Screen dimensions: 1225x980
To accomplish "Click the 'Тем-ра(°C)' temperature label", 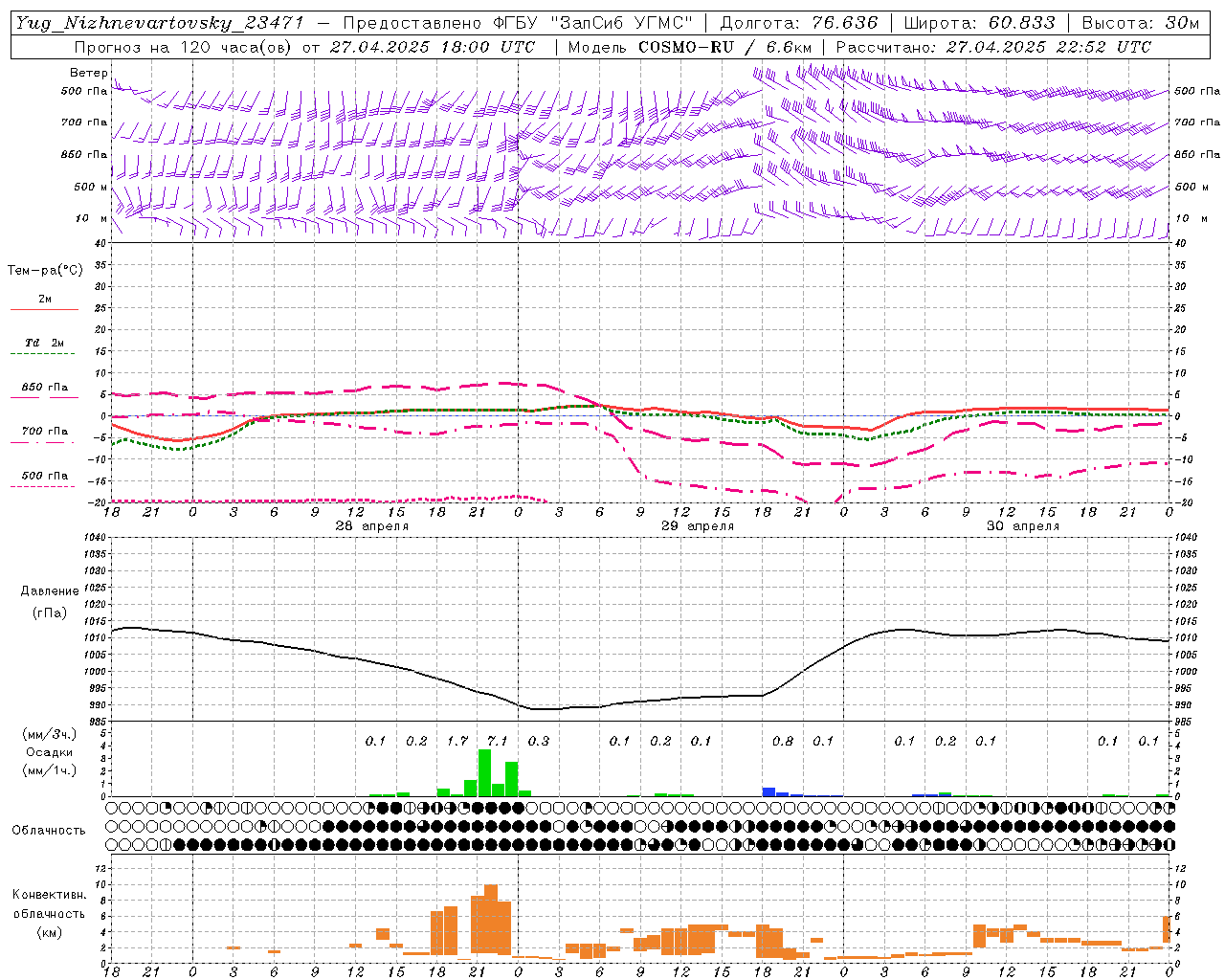I will pos(45,271).
